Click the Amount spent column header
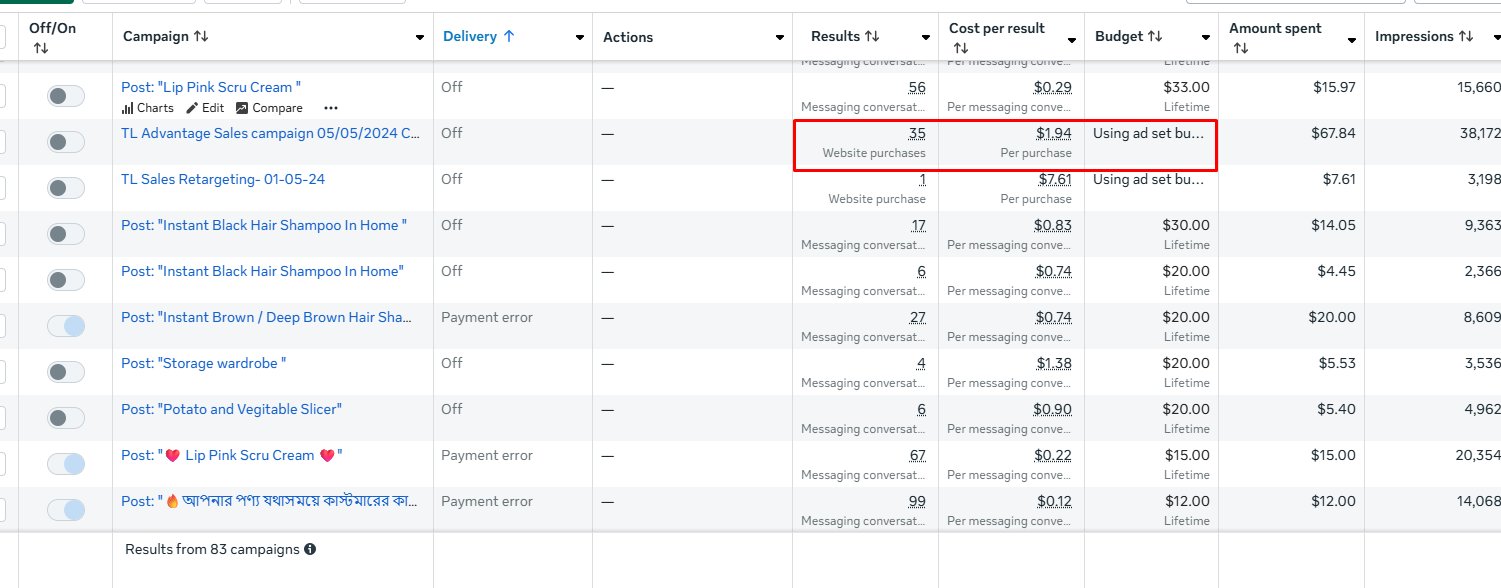 click(x=1275, y=28)
